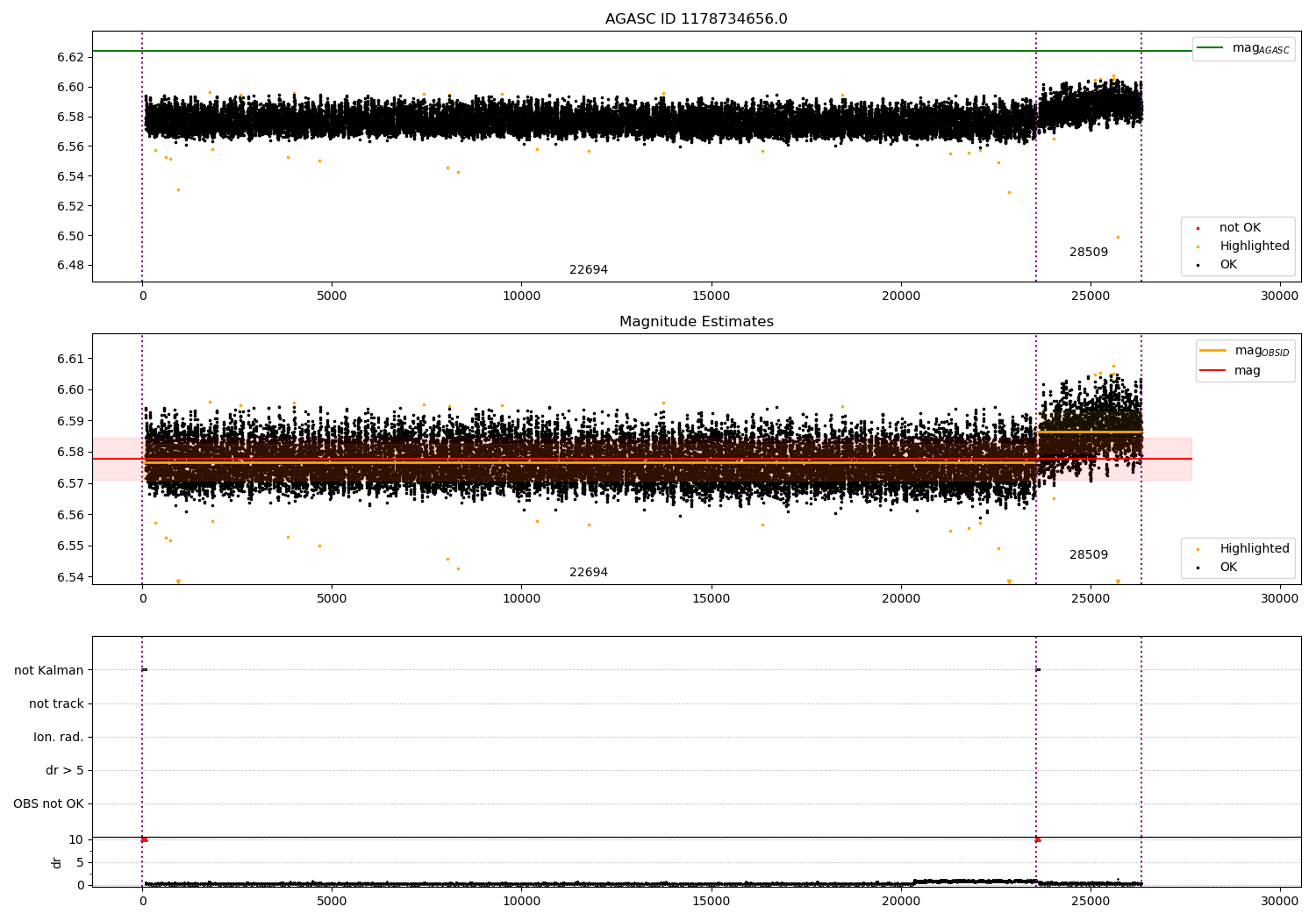Click the "dr > 5" axis label
This screenshot has width=1316, height=921.
click(65, 771)
